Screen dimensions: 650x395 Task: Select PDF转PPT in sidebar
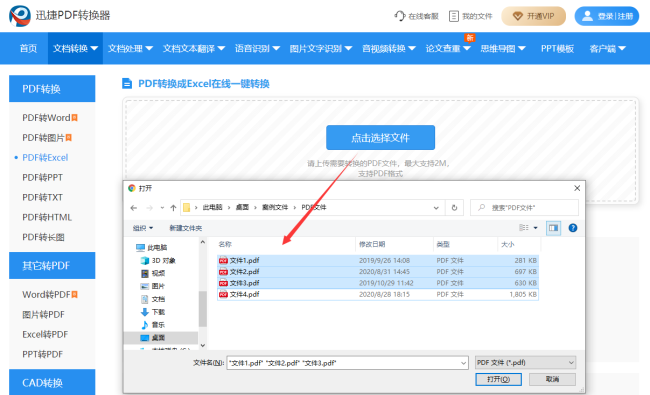pos(42,177)
